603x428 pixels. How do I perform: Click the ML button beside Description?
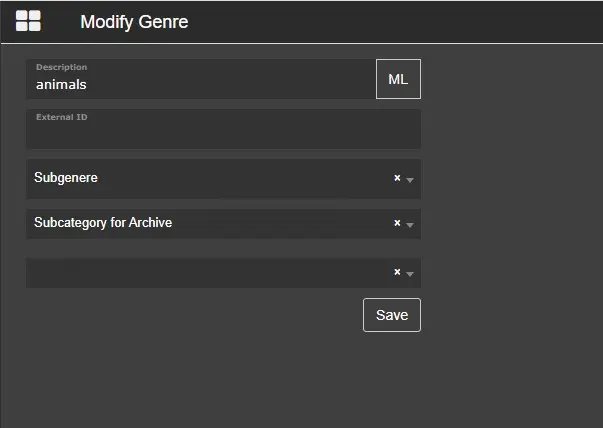pos(398,79)
